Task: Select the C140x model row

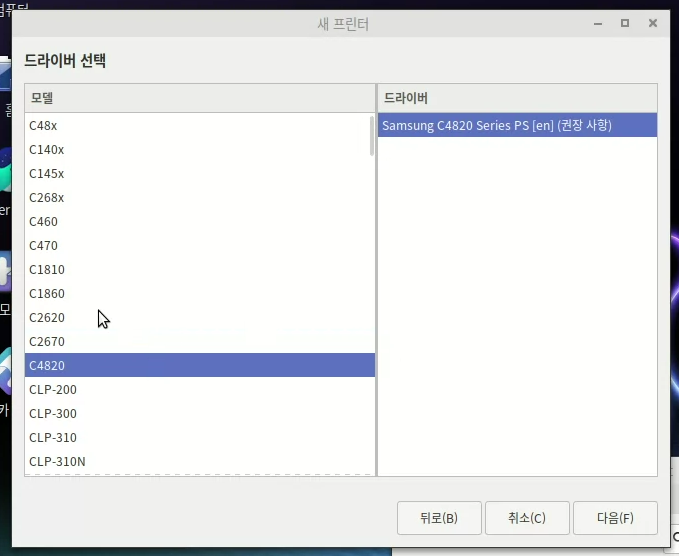Action: tap(200, 149)
